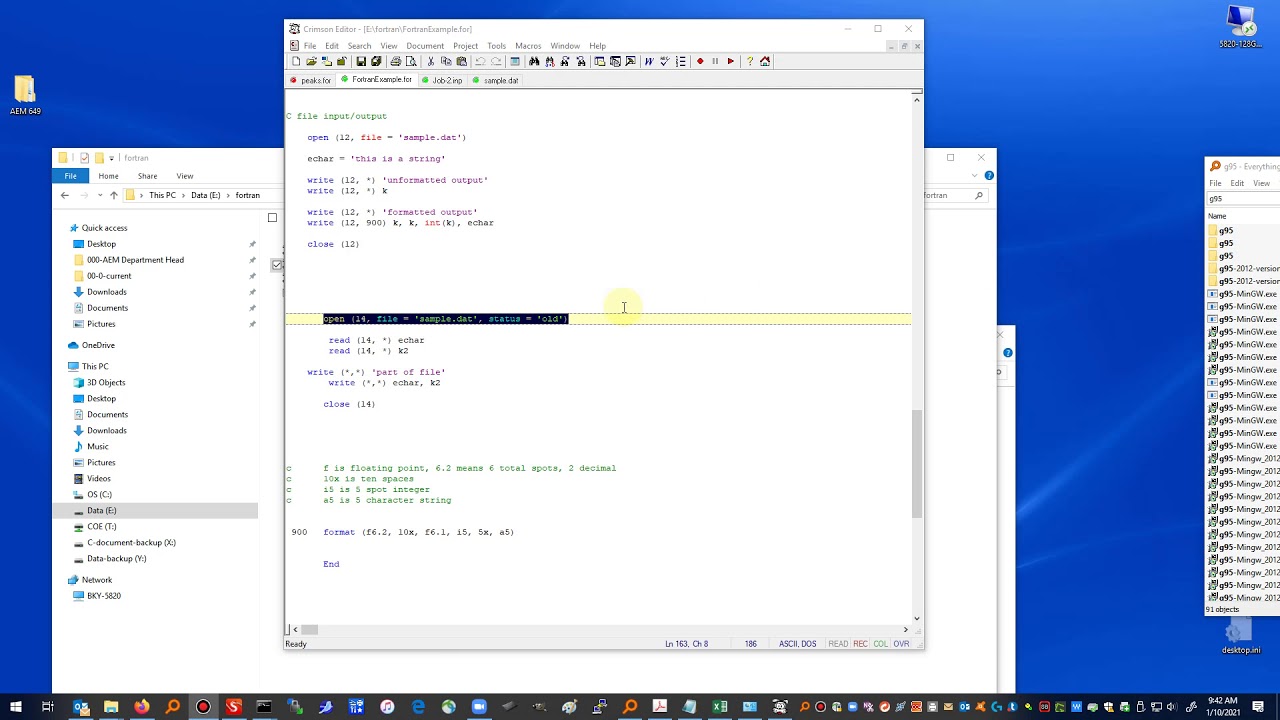Print the document using the printer icon
The image size is (1280, 720).
coord(396,61)
